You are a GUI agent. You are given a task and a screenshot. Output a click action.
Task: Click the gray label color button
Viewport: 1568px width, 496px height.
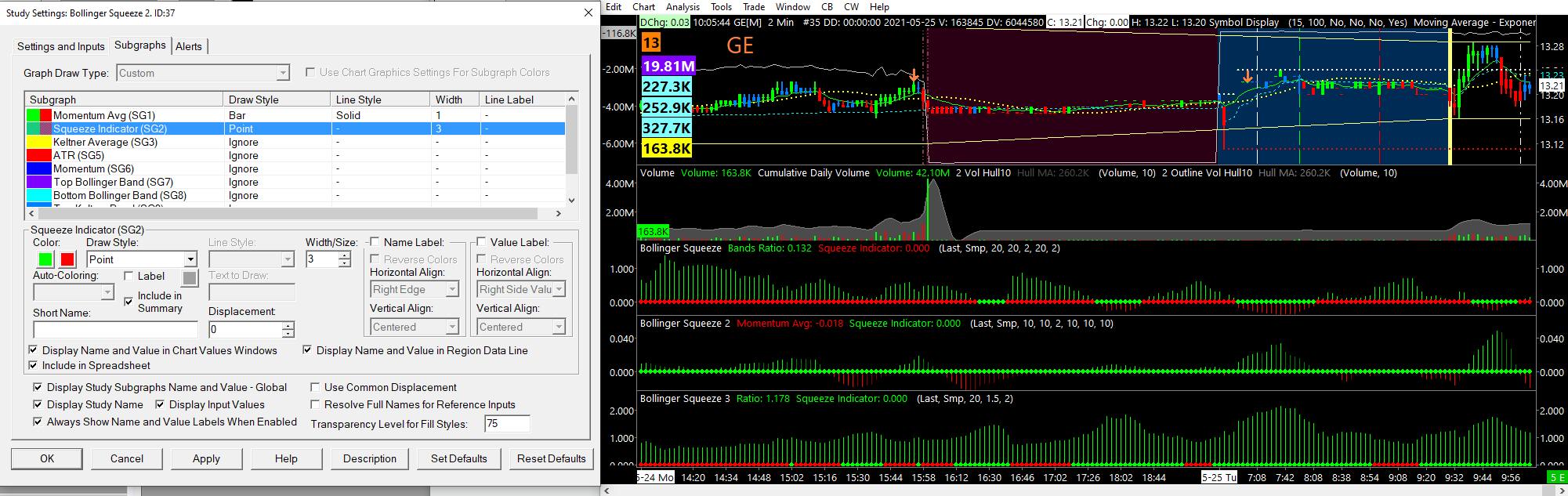(x=190, y=277)
